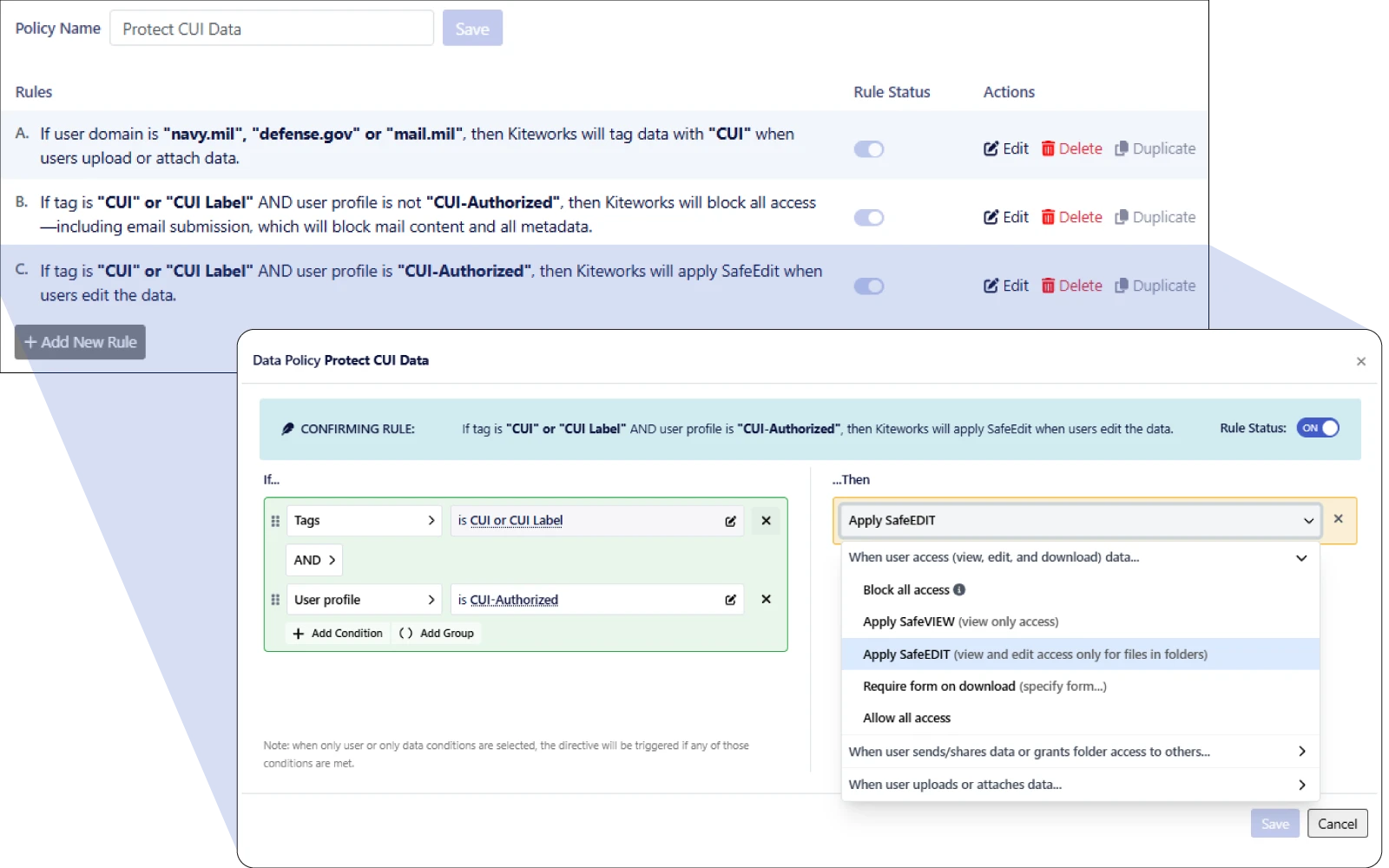The height and width of the screenshot is (868, 1389).
Task: Open the AND operator dropdown
Action: click(314, 561)
